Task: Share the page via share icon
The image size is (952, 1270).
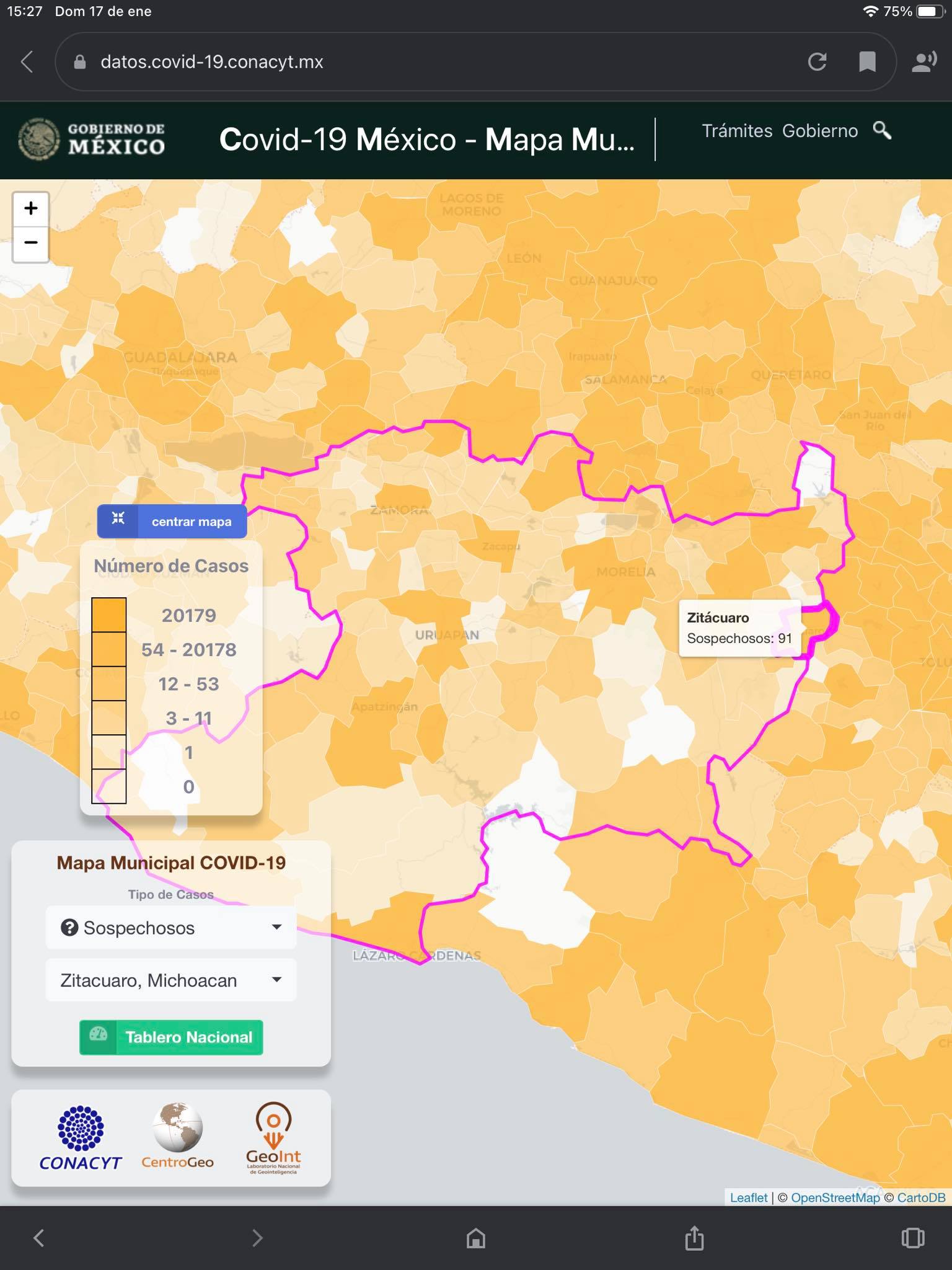Action: point(694,1238)
